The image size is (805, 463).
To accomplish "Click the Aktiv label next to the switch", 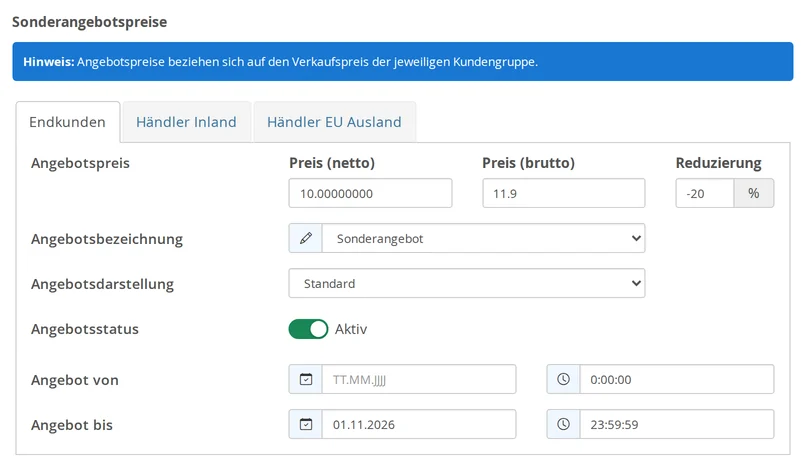I will click(351, 329).
